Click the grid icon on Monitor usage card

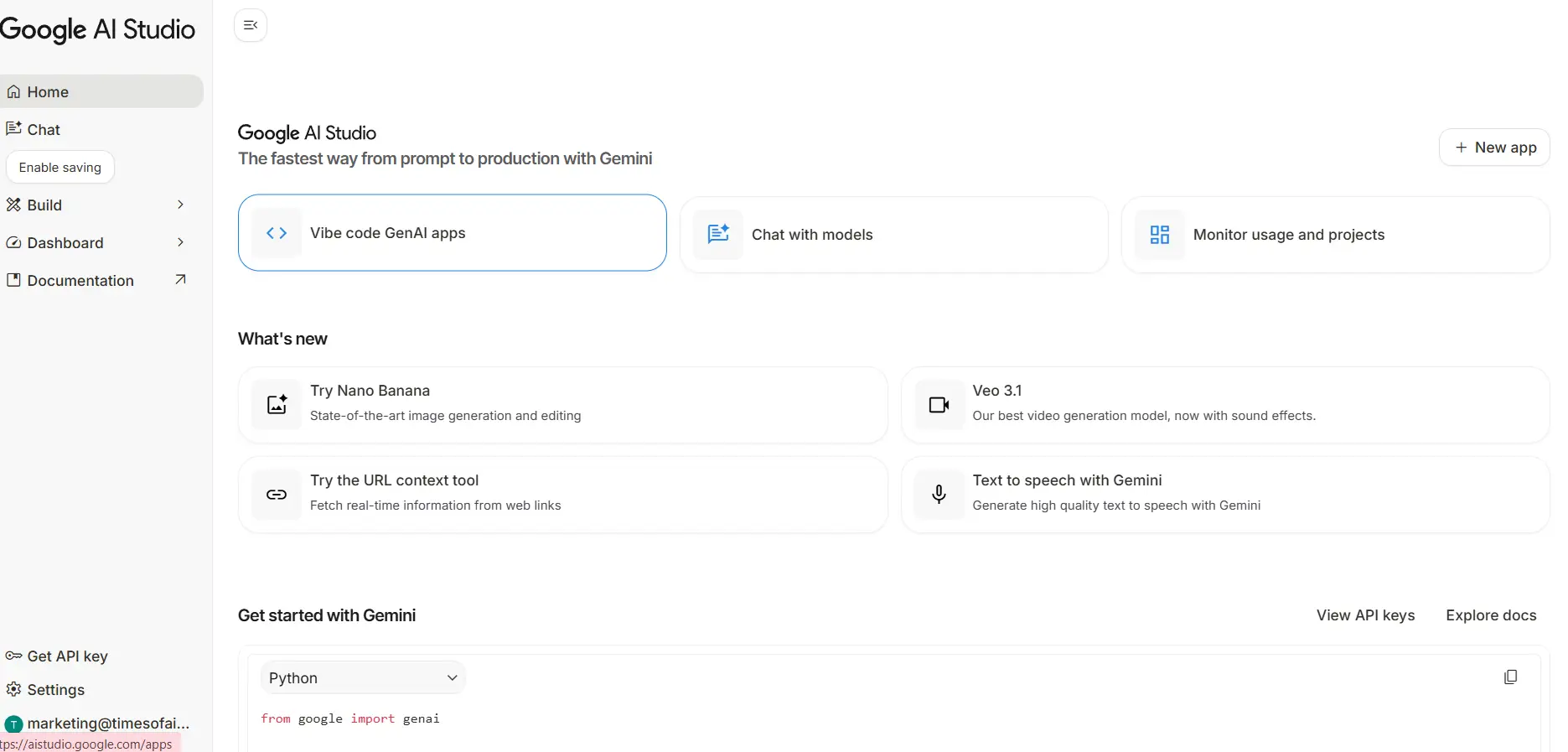click(x=1160, y=235)
